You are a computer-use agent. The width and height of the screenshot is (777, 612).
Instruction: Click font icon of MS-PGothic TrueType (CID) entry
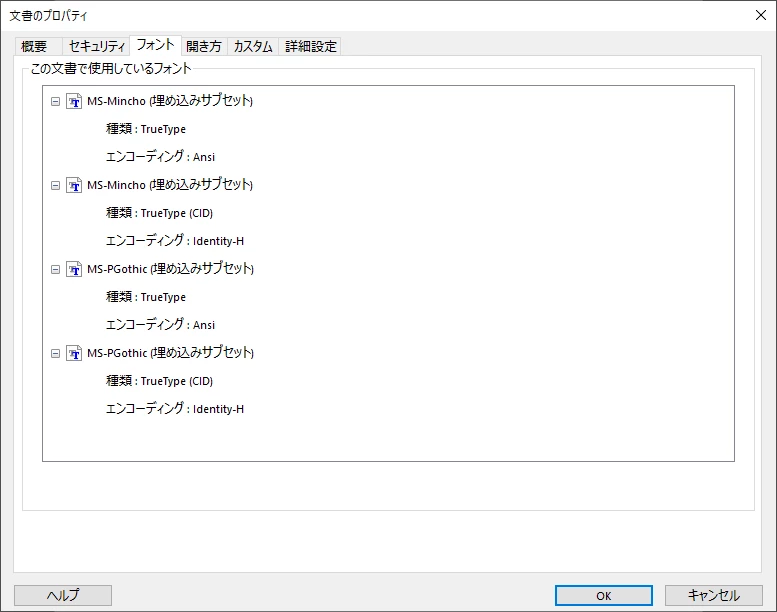(x=74, y=353)
